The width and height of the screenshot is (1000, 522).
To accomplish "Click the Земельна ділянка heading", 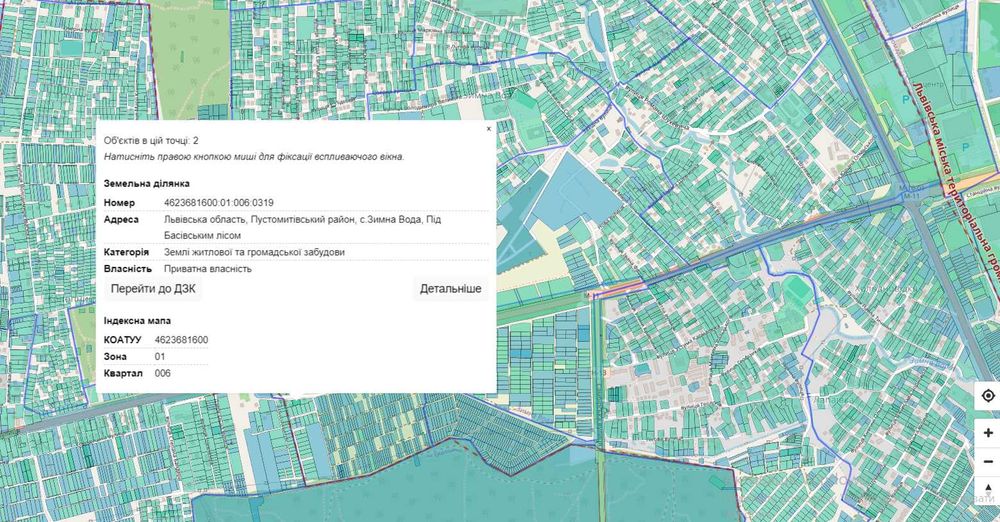I will pos(147,184).
